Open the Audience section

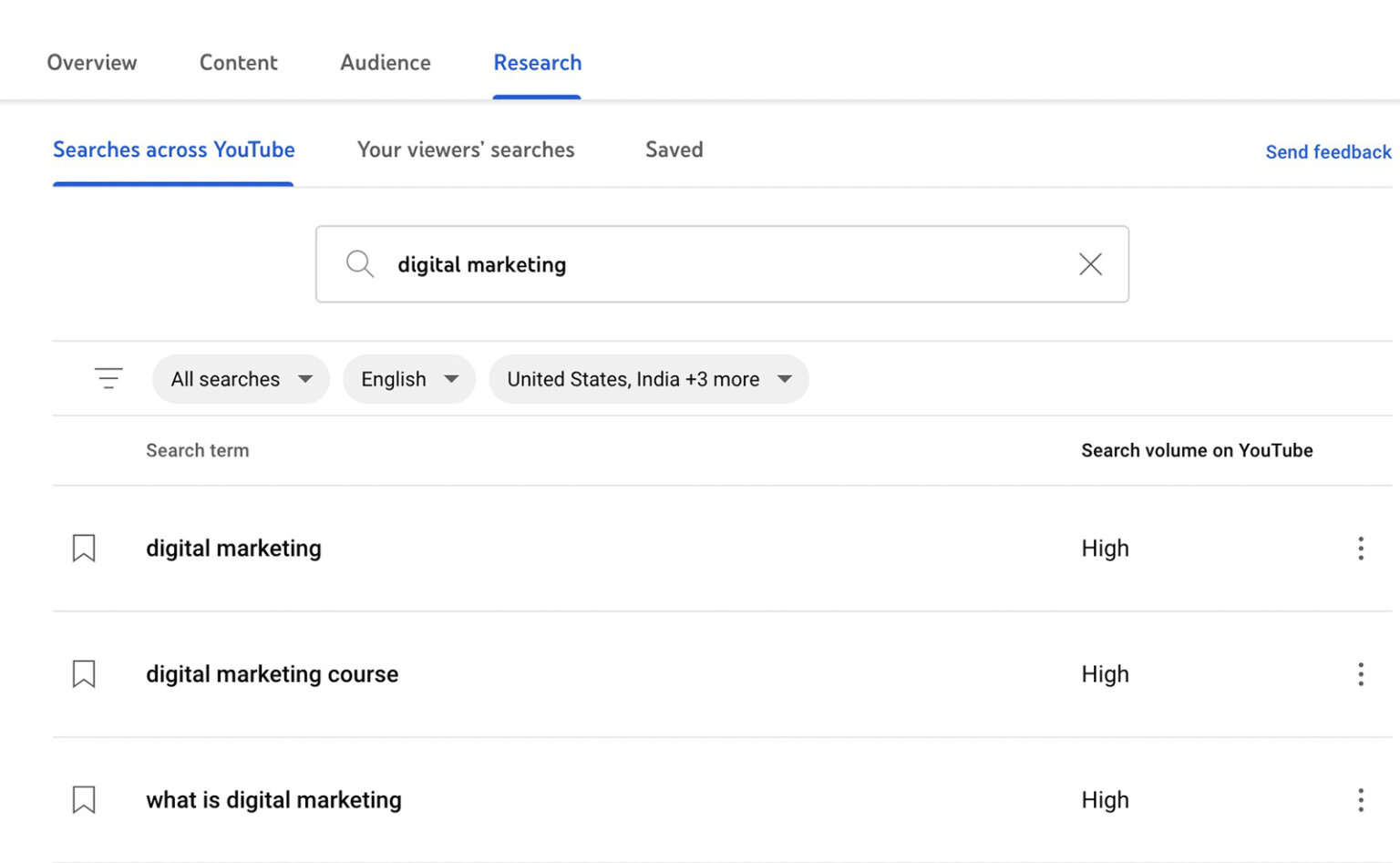coord(385,62)
